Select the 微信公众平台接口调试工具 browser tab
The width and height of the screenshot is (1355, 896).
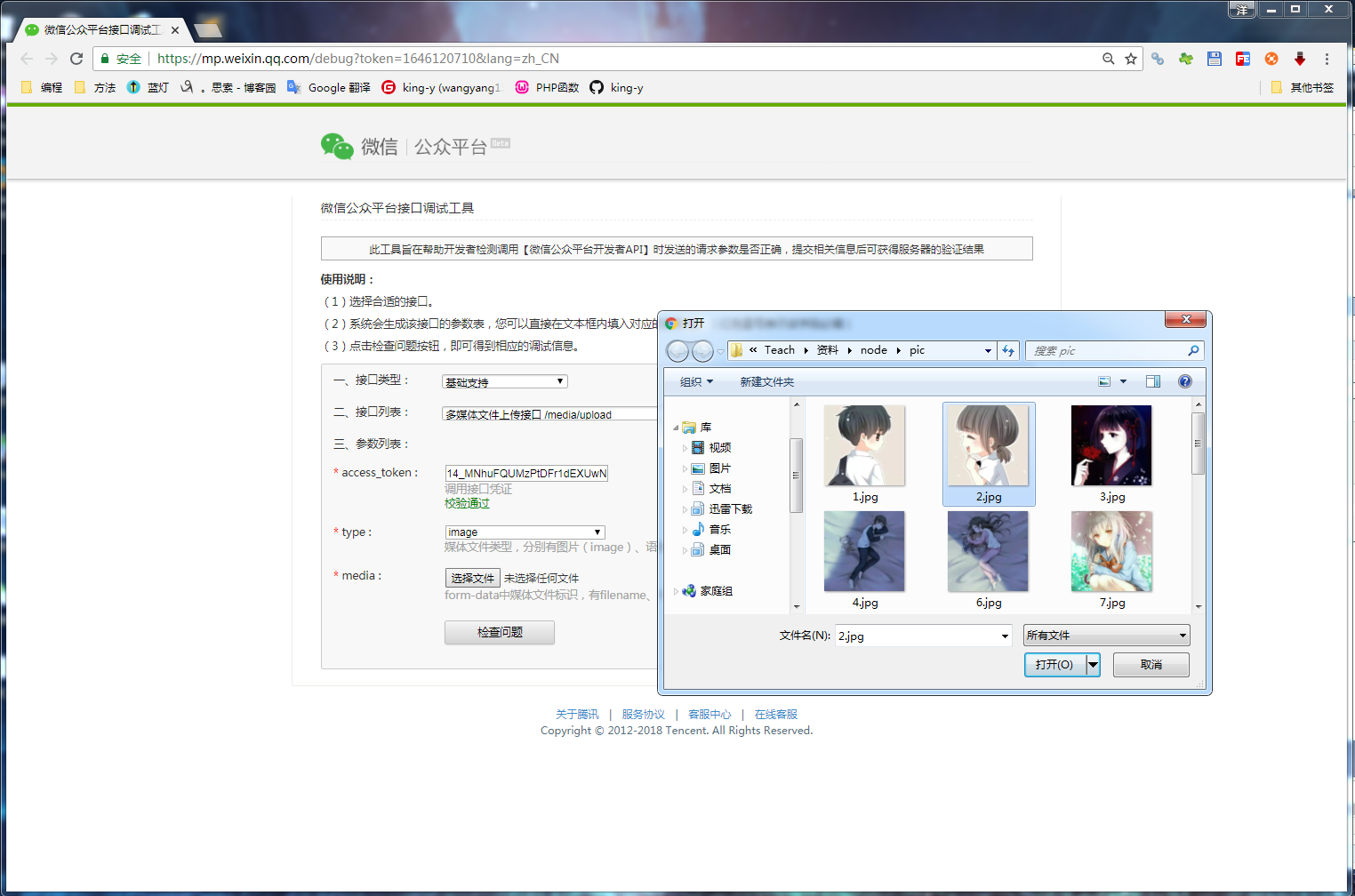click(102, 30)
